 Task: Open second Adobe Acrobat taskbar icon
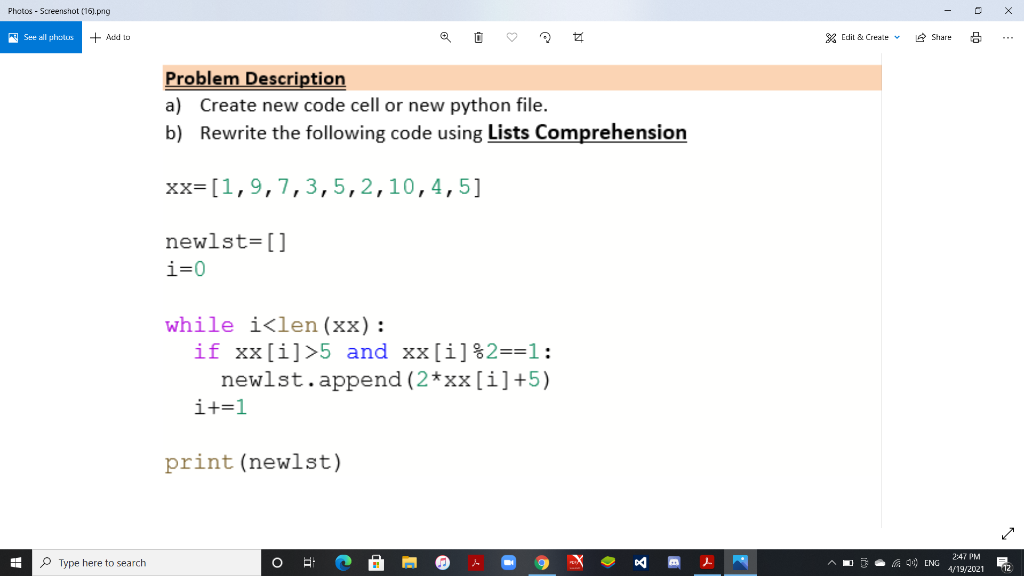[707, 562]
